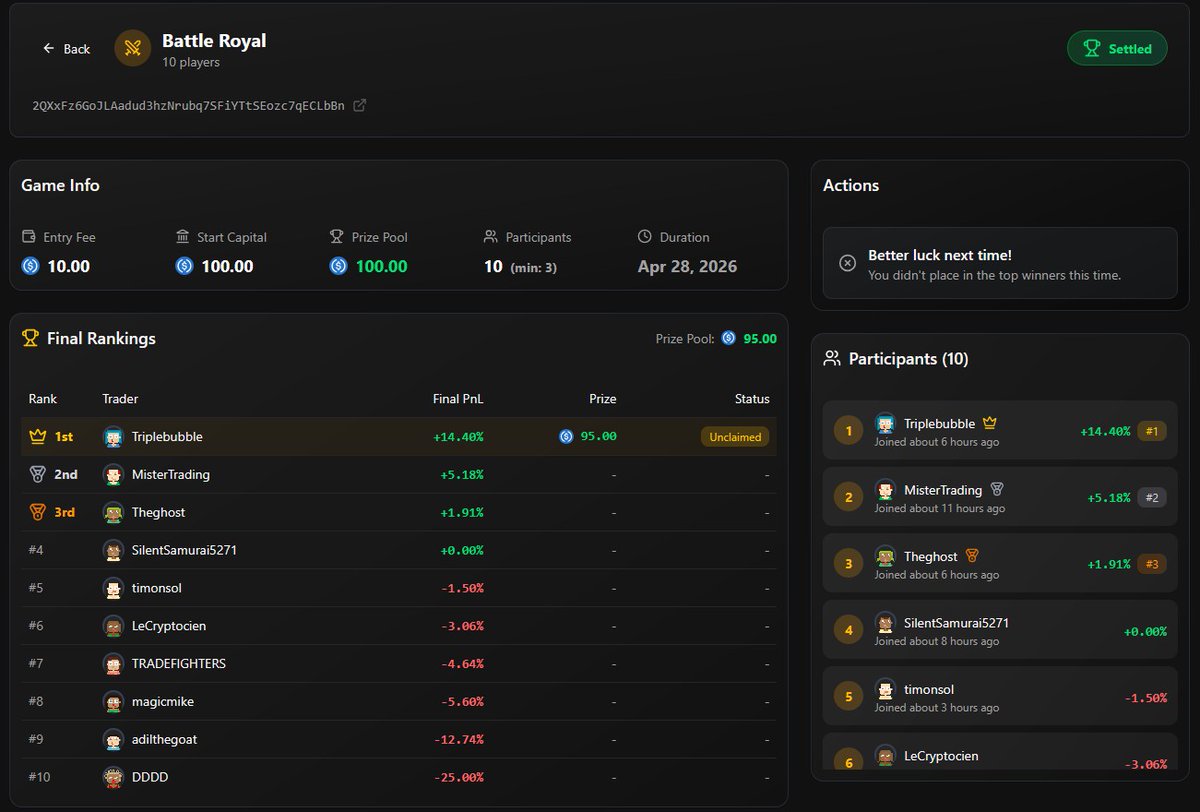Click the coin icon in Triplebubble's prize cell
The height and width of the screenshot is (812, 1200).
[x=566, y=437]
